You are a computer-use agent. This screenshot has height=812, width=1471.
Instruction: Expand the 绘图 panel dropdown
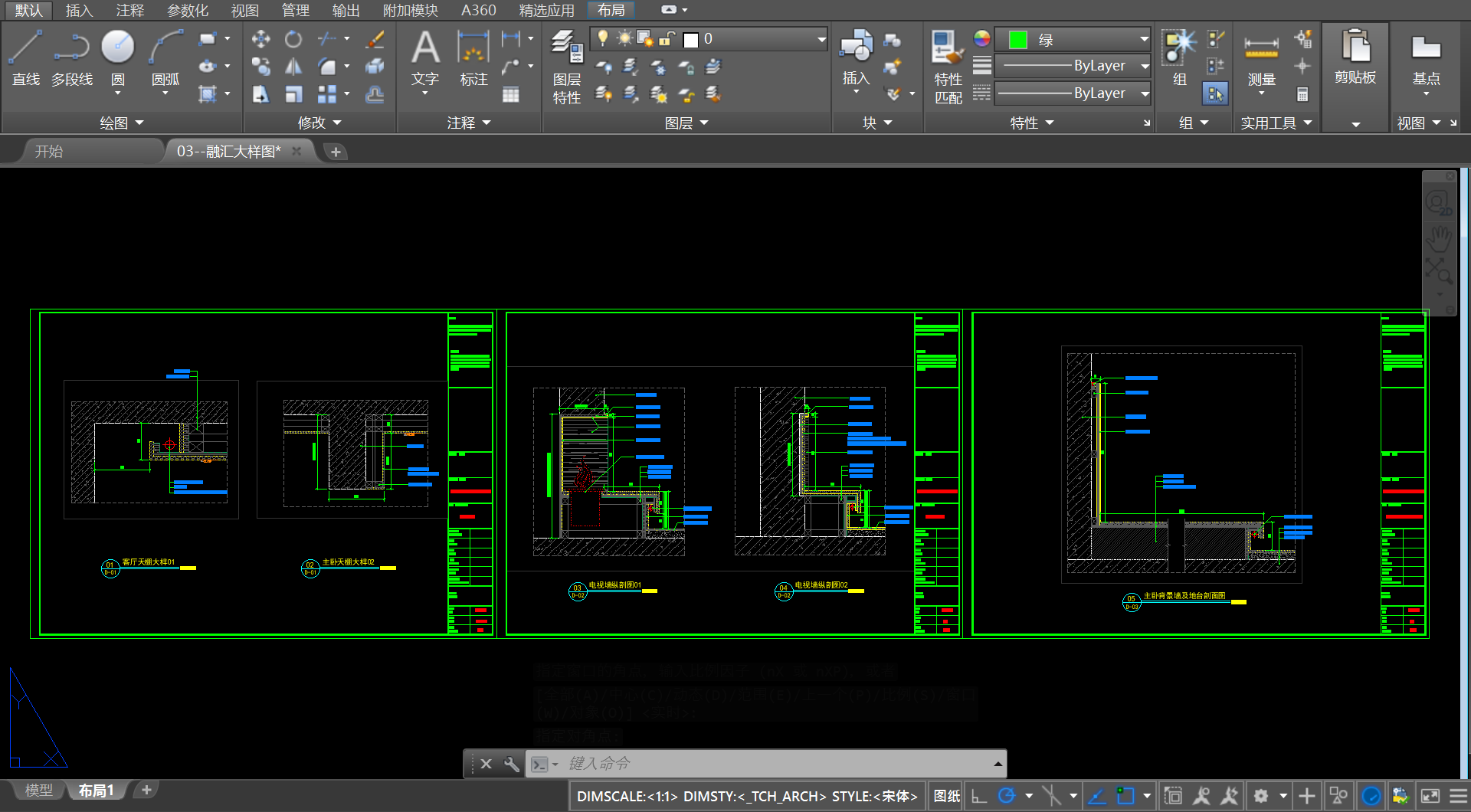(123, 123)
